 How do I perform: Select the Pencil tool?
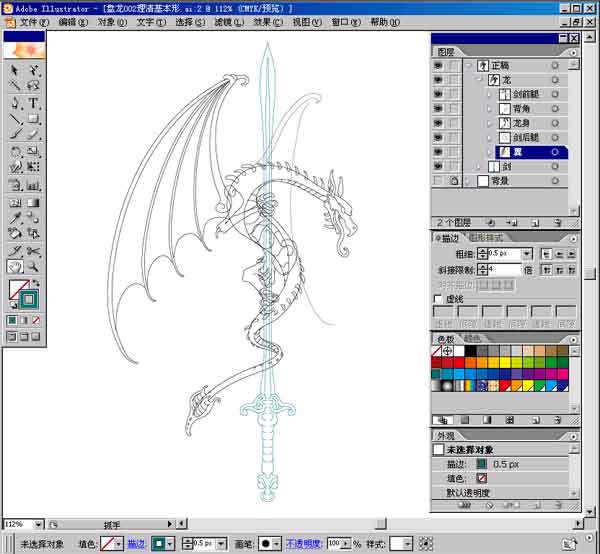click(34, 134)
